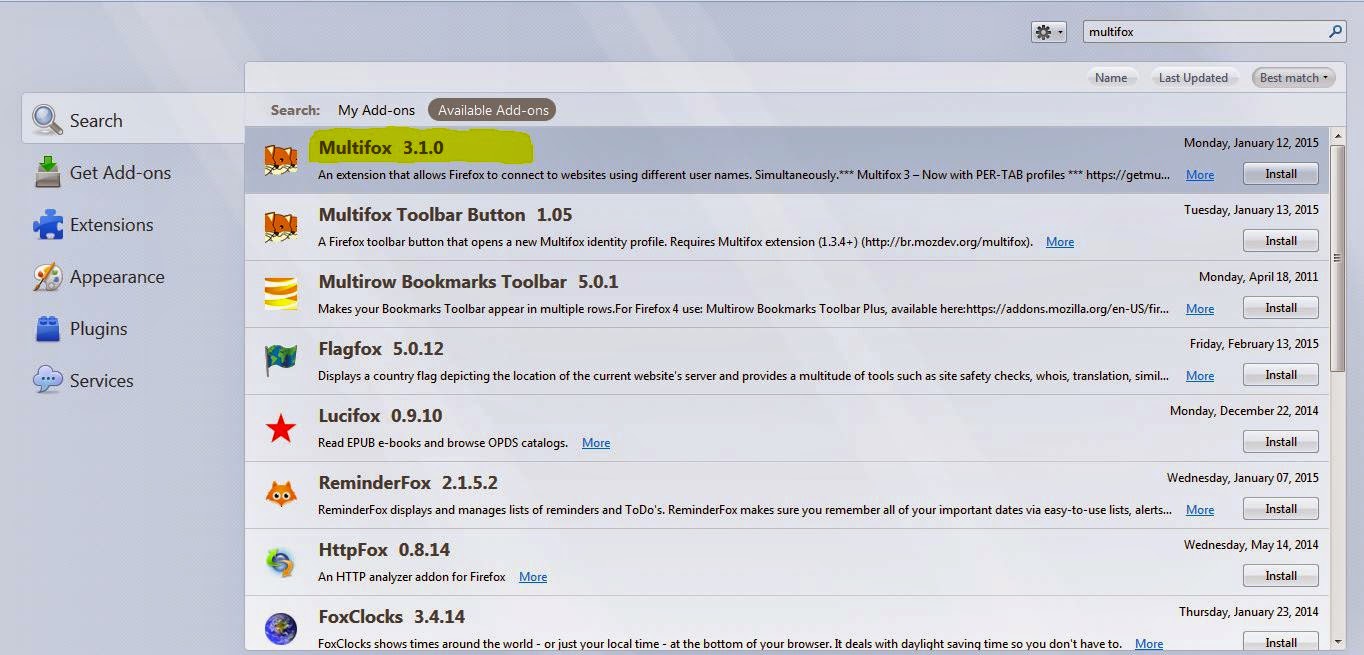Open the More link for ReminderFox
This screenshot has height=655, width=1364.
click(1200, 510)
